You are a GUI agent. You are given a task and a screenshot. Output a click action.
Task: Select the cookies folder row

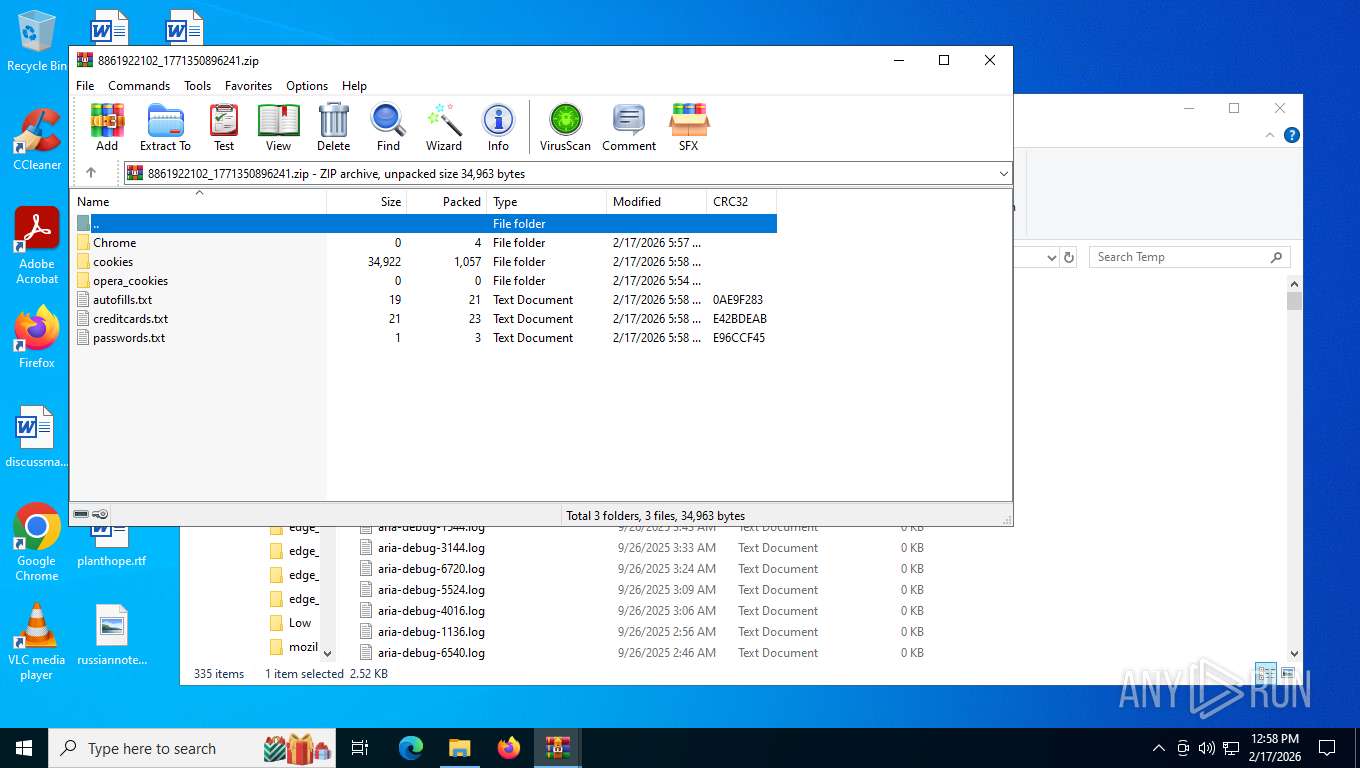click(x=424, y=262)
